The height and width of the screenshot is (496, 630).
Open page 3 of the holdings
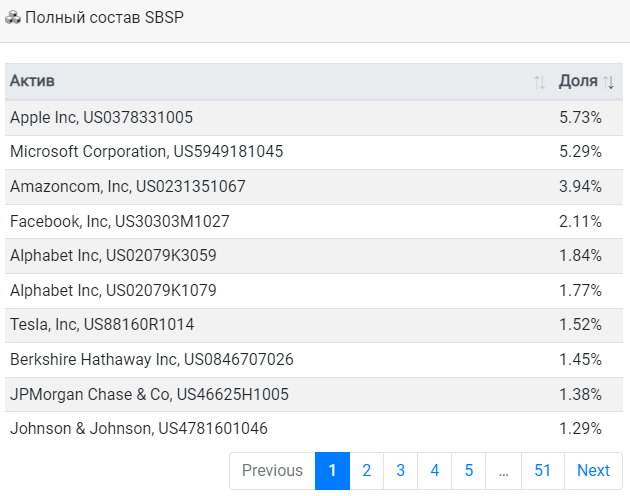point(401,471)
